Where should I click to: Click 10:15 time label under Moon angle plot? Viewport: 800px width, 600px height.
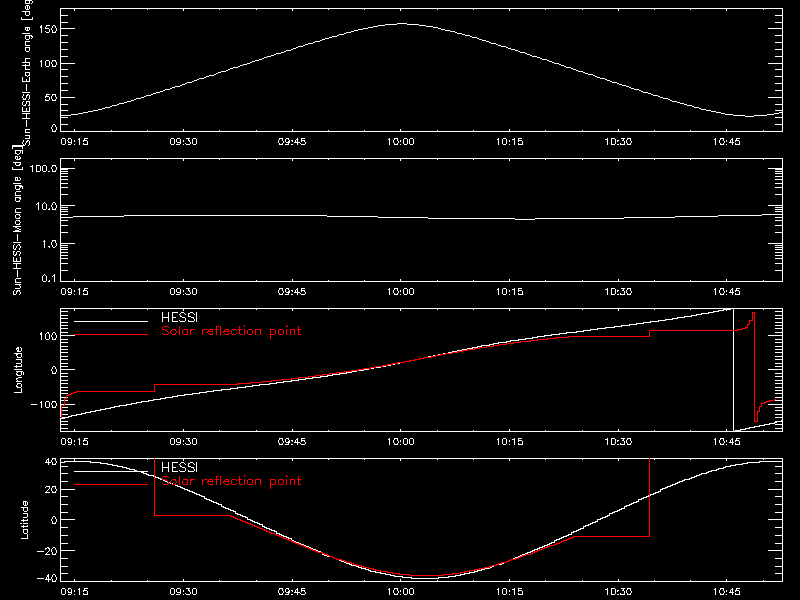(509, 292)
